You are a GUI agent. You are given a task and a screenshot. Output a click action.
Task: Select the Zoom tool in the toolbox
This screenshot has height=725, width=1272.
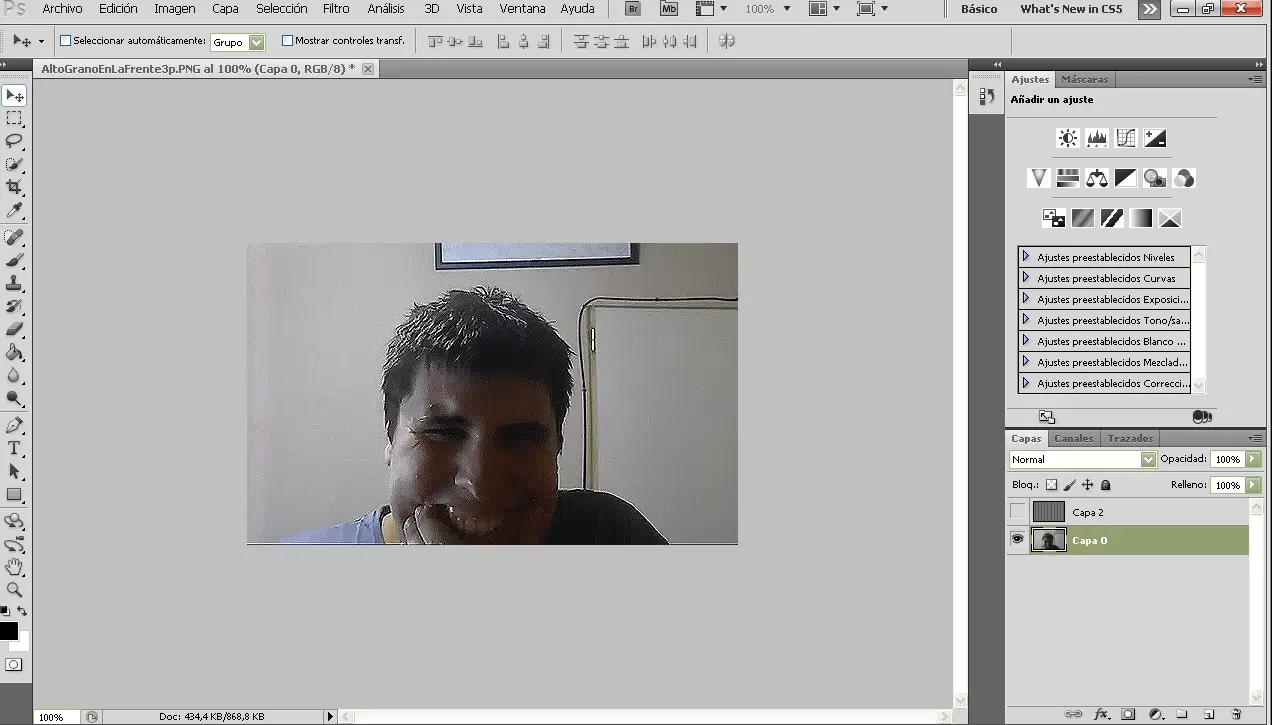14,590
